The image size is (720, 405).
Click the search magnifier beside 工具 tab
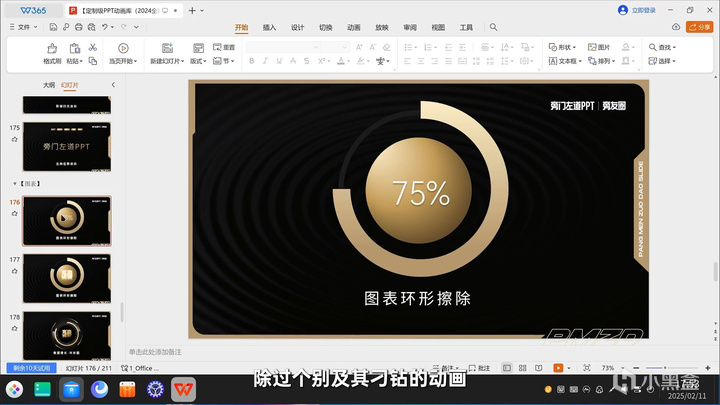pyautogui.click(x=493, y=27)
